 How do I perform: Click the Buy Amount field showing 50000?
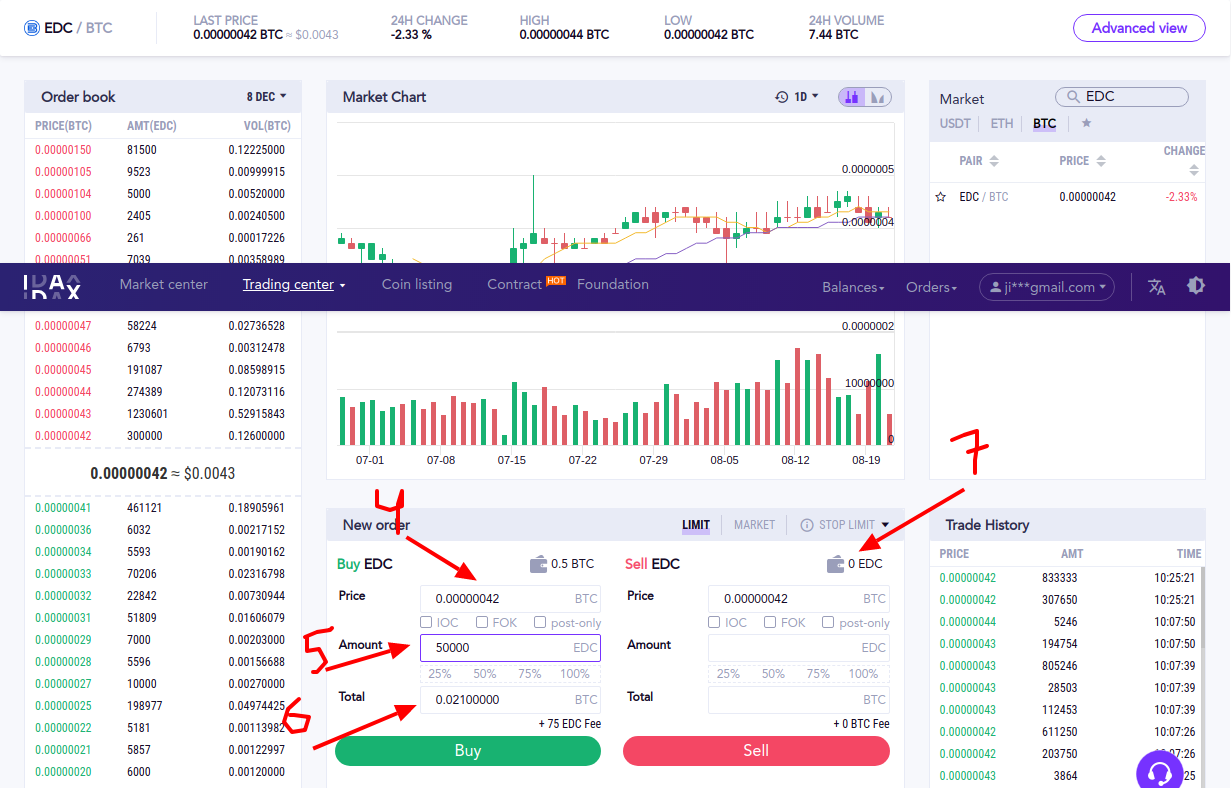(510, 648)
